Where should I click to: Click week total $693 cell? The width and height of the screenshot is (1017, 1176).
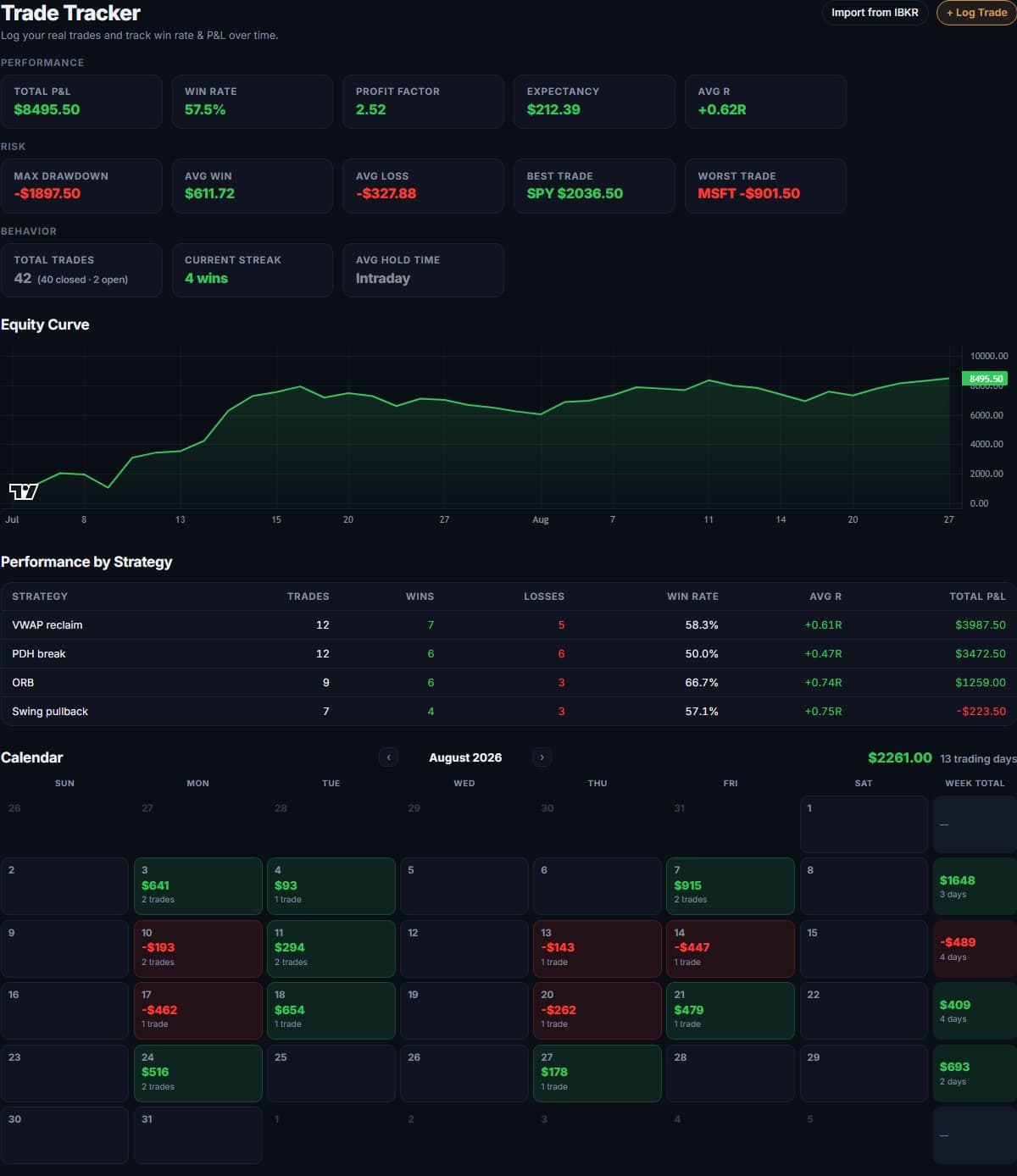(x=975, y=1073)
